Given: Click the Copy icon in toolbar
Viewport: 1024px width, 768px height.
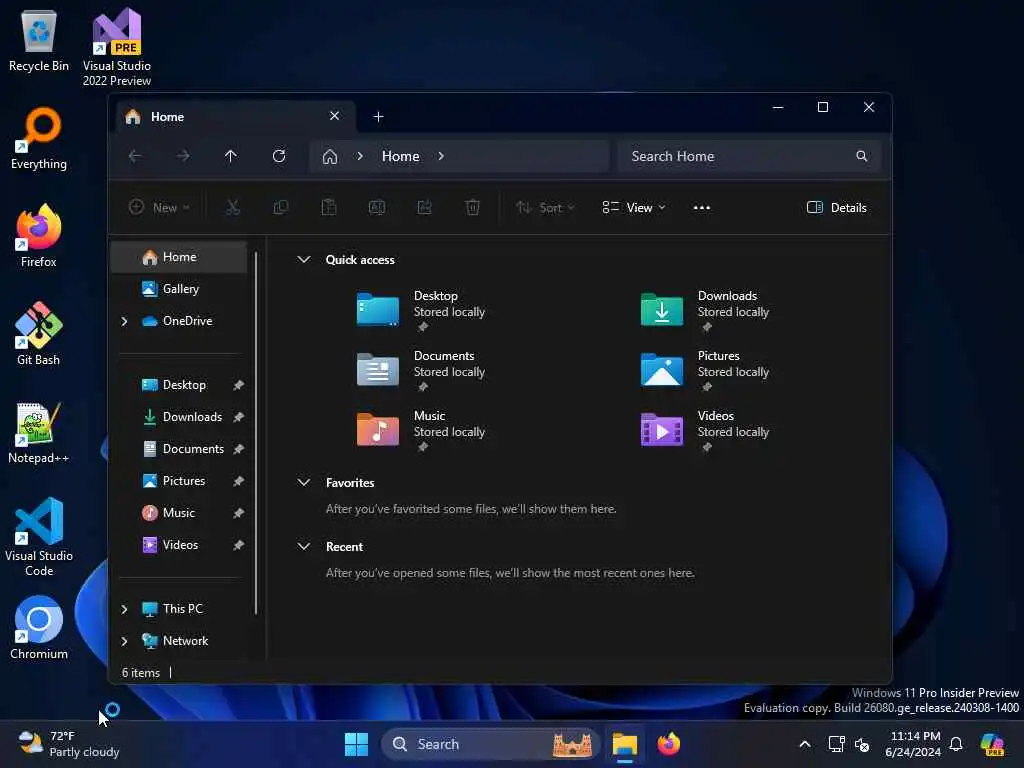Looking at the screenshot, I should 281,208.
